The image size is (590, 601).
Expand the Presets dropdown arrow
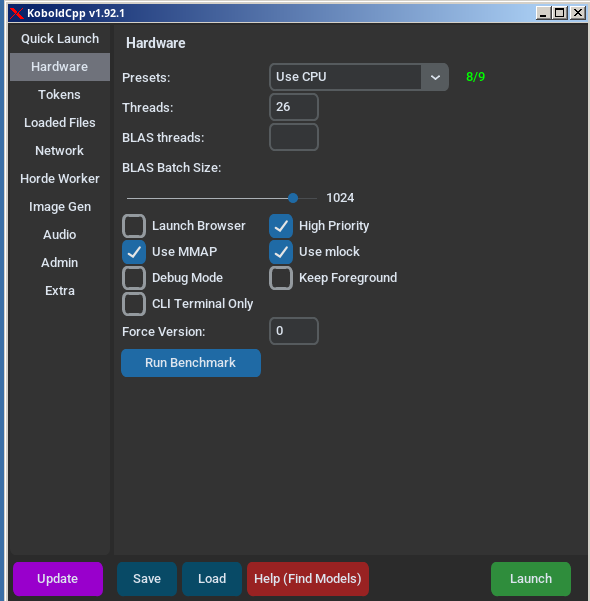coord(435,77)
